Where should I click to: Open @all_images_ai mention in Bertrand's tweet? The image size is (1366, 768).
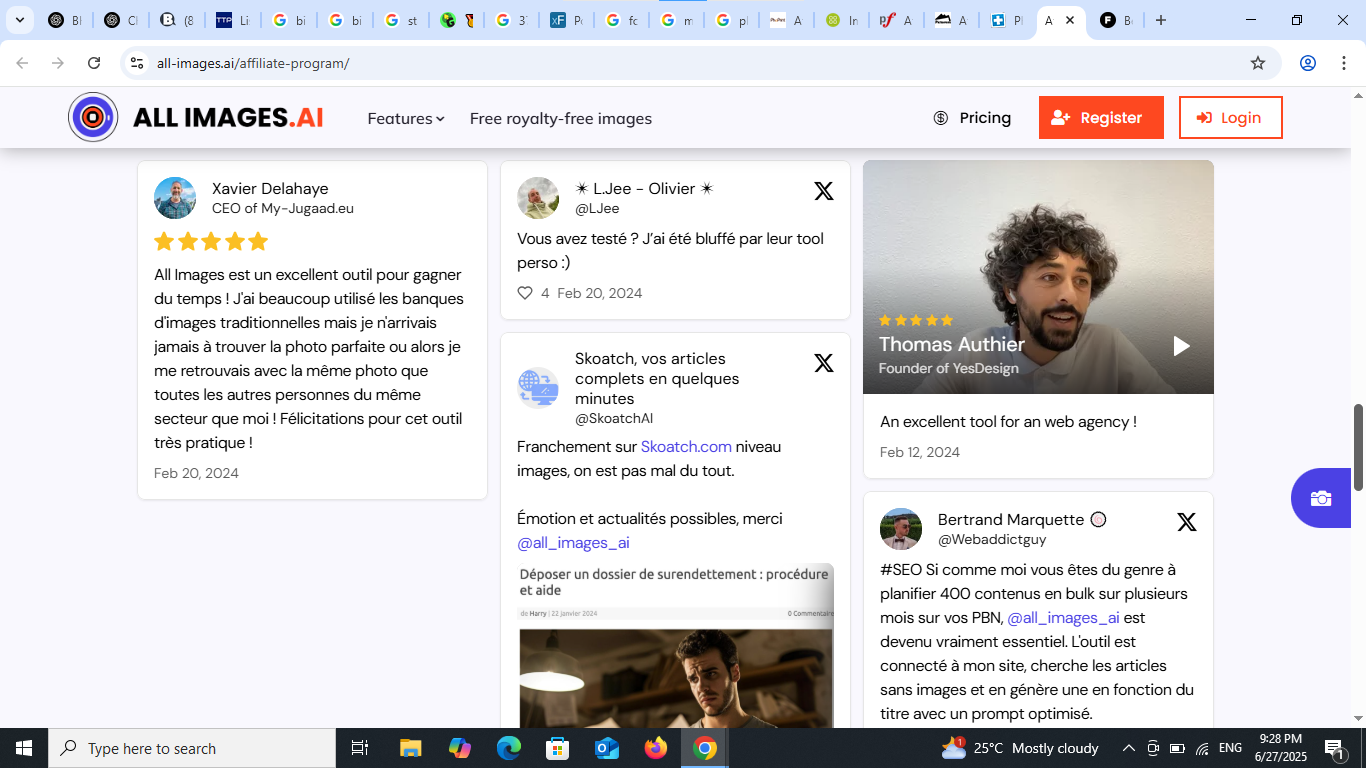(1063, 618)
